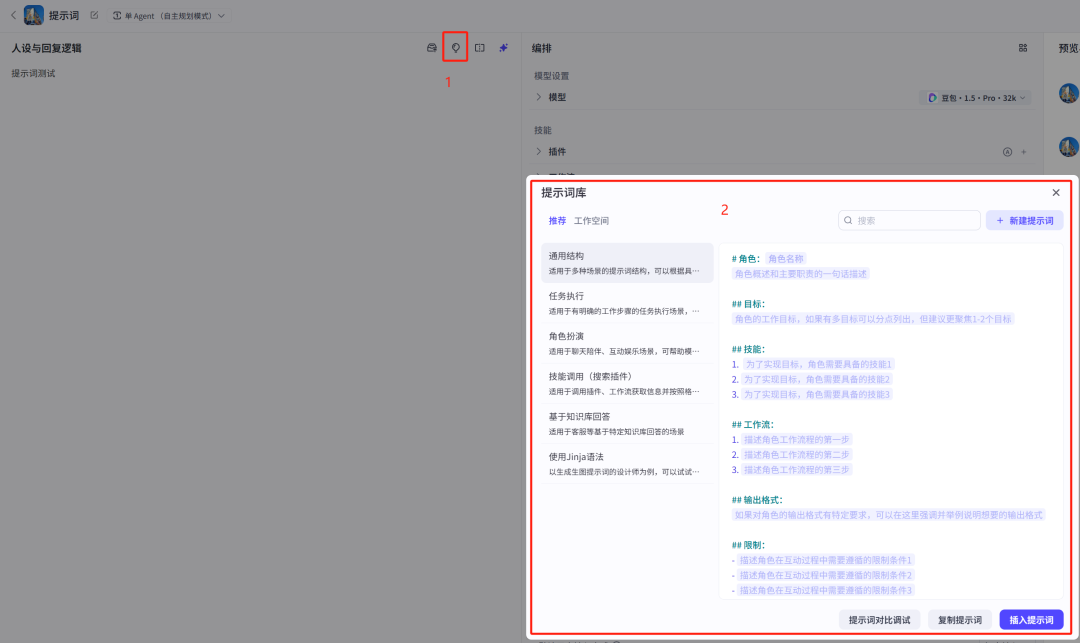Click the circled A icon in 插件 row

[1007, 151]
